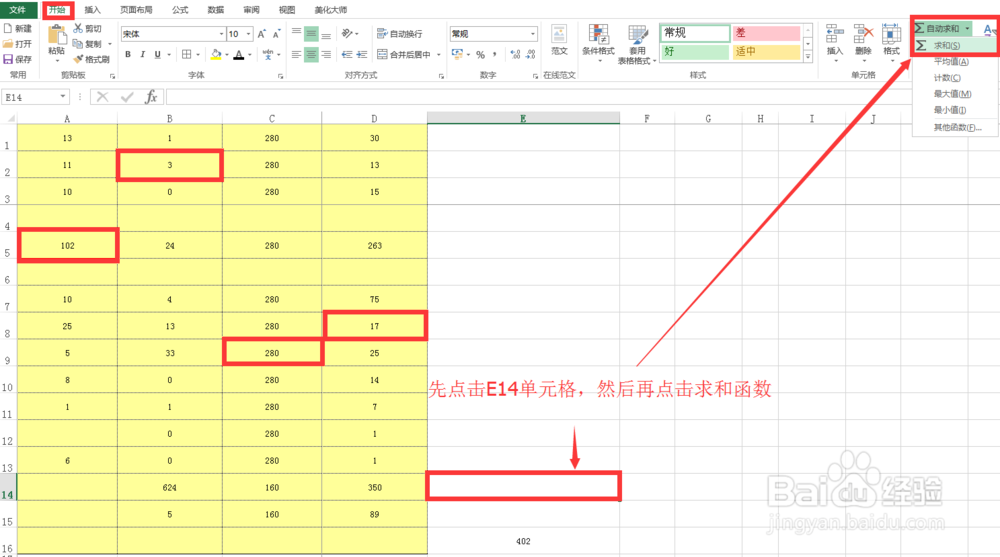The height and width of the screenshot is (557, 1000).
Task: Choose 平均值(A) from the menu
Action: tap(953, 62)
